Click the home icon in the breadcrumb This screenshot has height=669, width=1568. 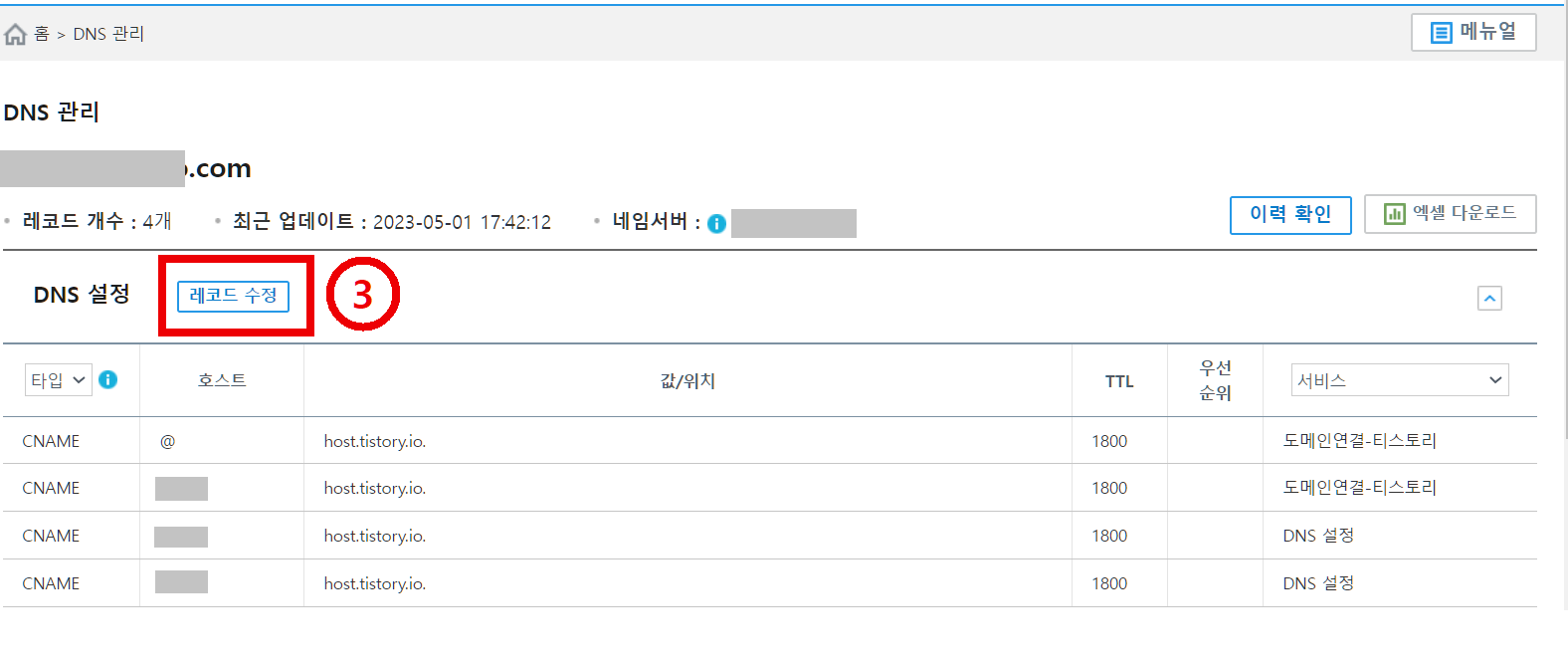coord(15,33)
